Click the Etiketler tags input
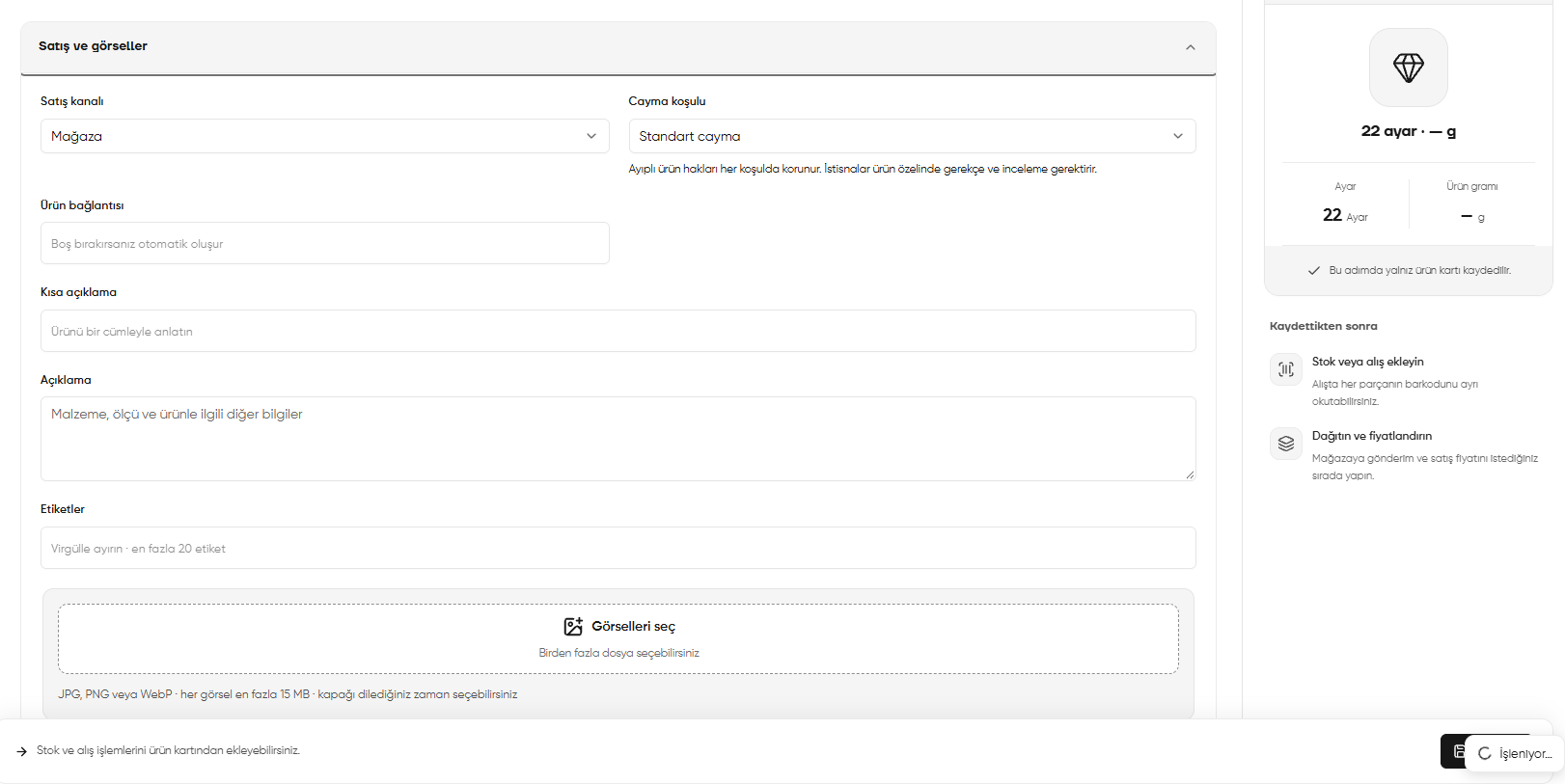 618,548
